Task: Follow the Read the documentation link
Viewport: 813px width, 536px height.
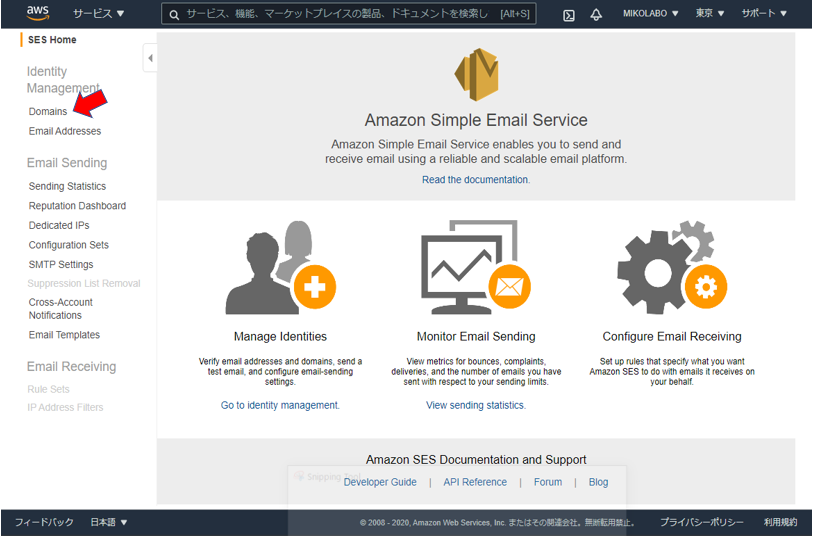Action: tap(475, 179)
